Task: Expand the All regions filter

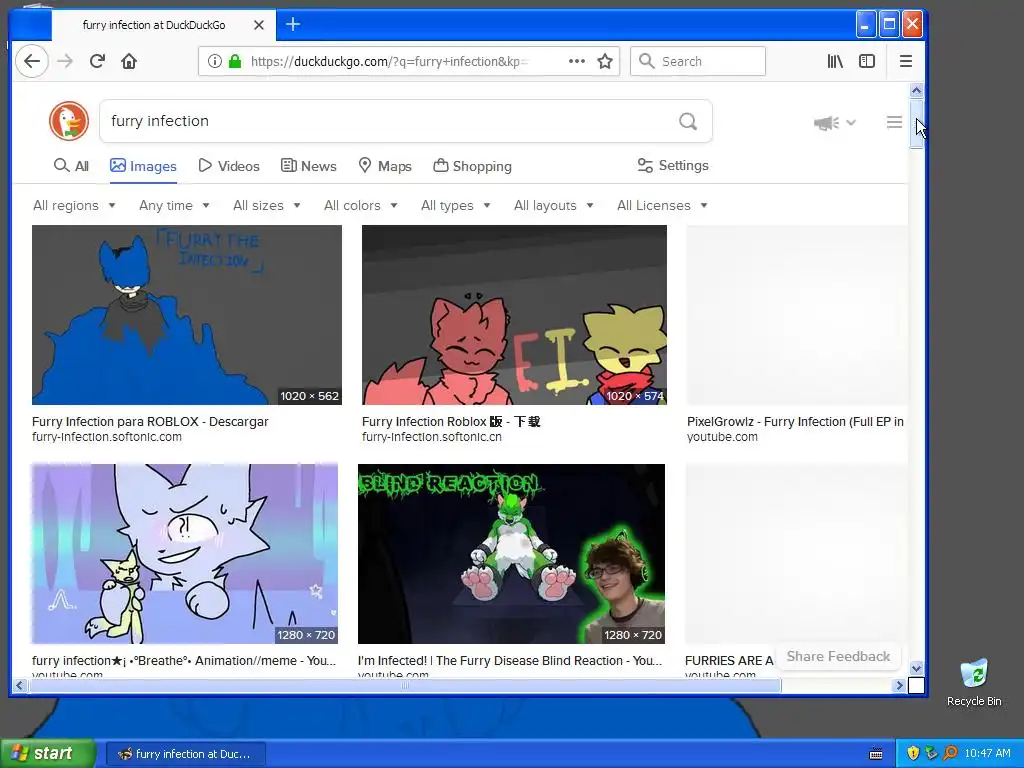Action: [x=74, y=205]
